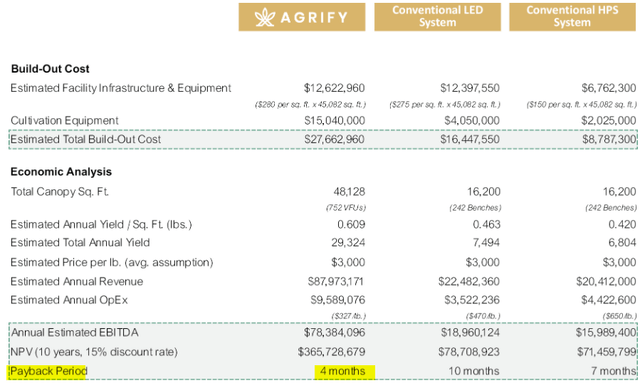640x388 pixels.
Task: Click (242 Benches) under LED System
Action: click(x=475, y=208)
